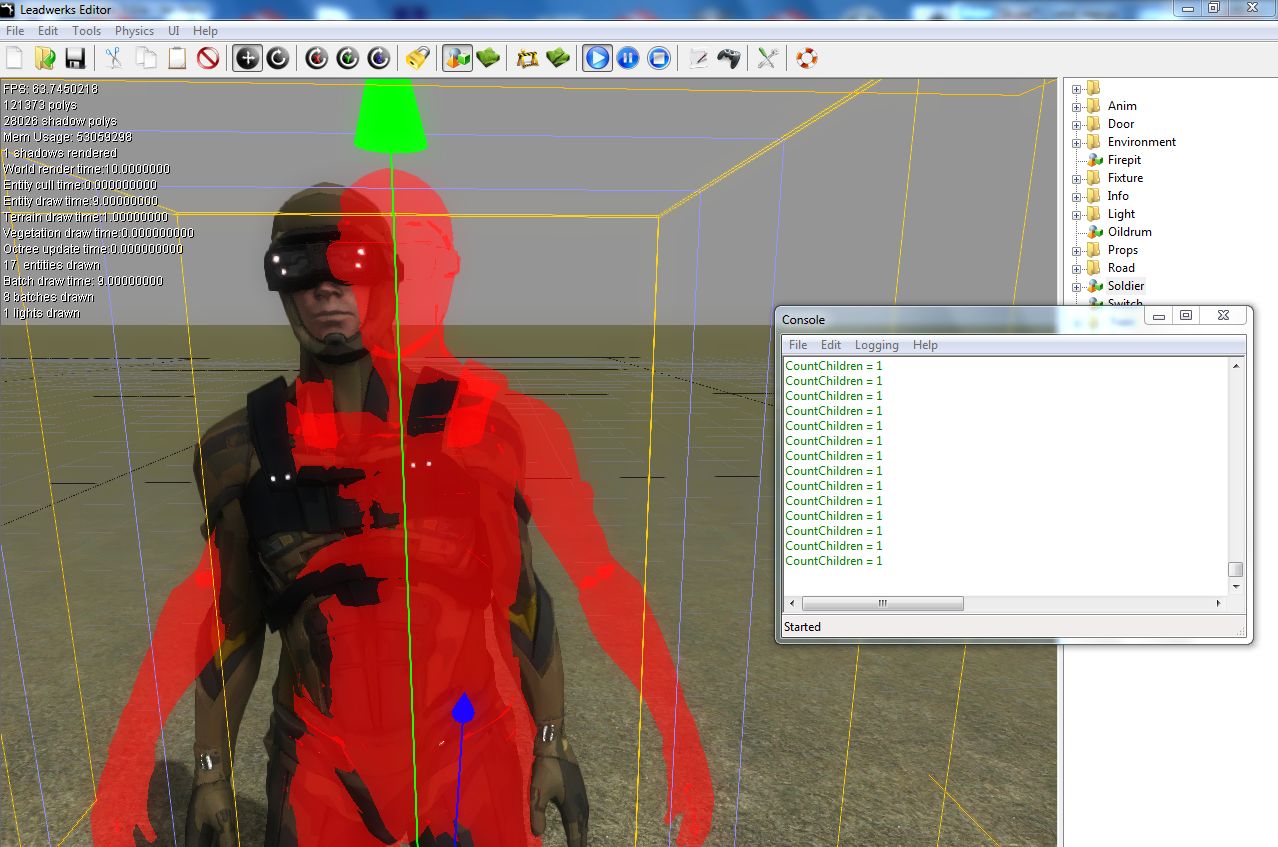
Task: Click the red axis rotation globe icon
Action: (316, 58)
